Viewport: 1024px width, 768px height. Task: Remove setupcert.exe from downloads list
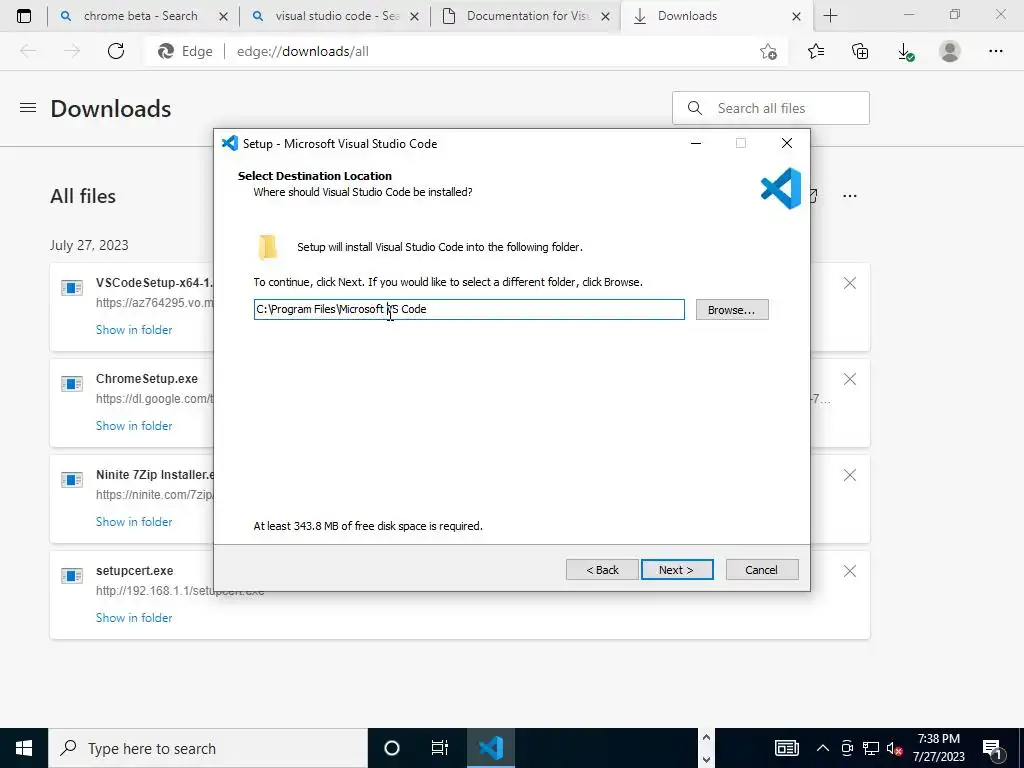click(850, 571)
